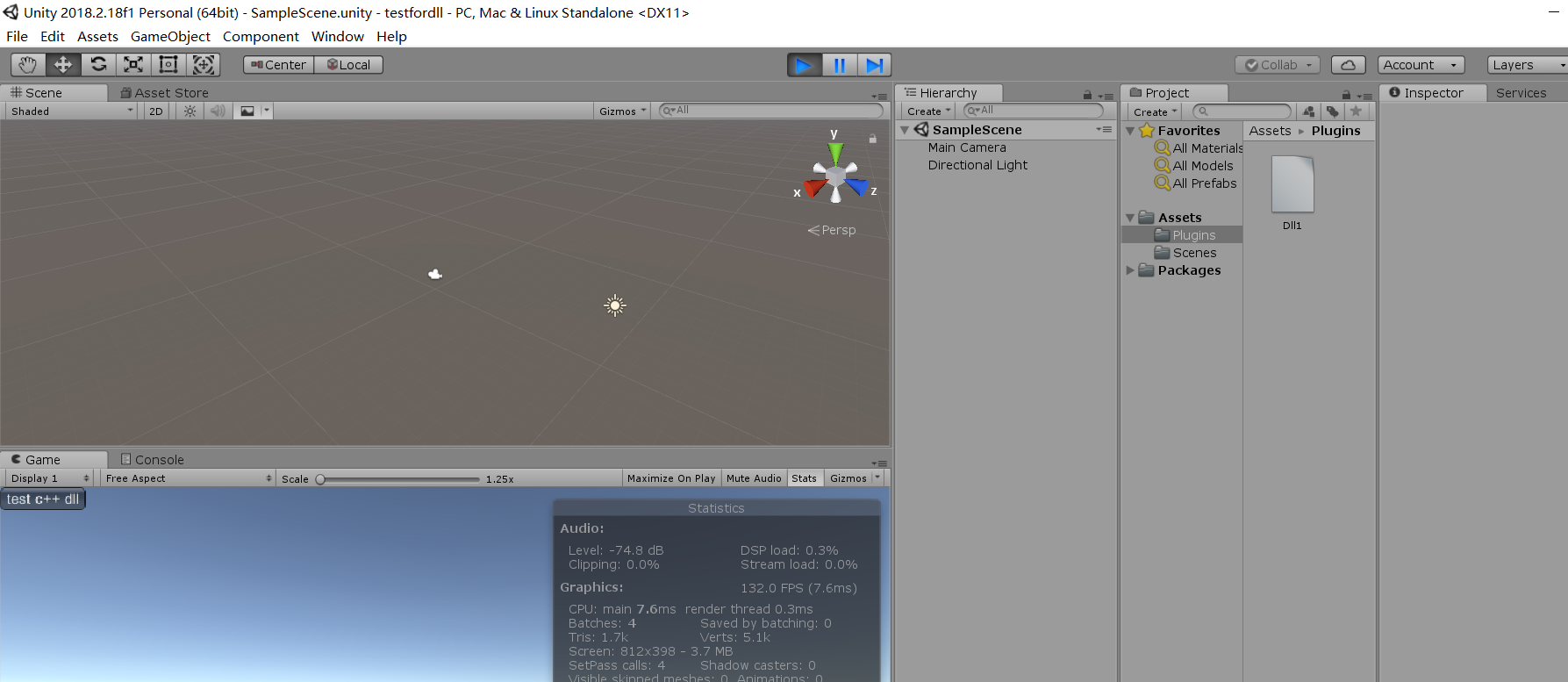This screenshot has width=1568, height=682.
Task: Expand the Packages folder
Action: click(x=1130, y=270)
